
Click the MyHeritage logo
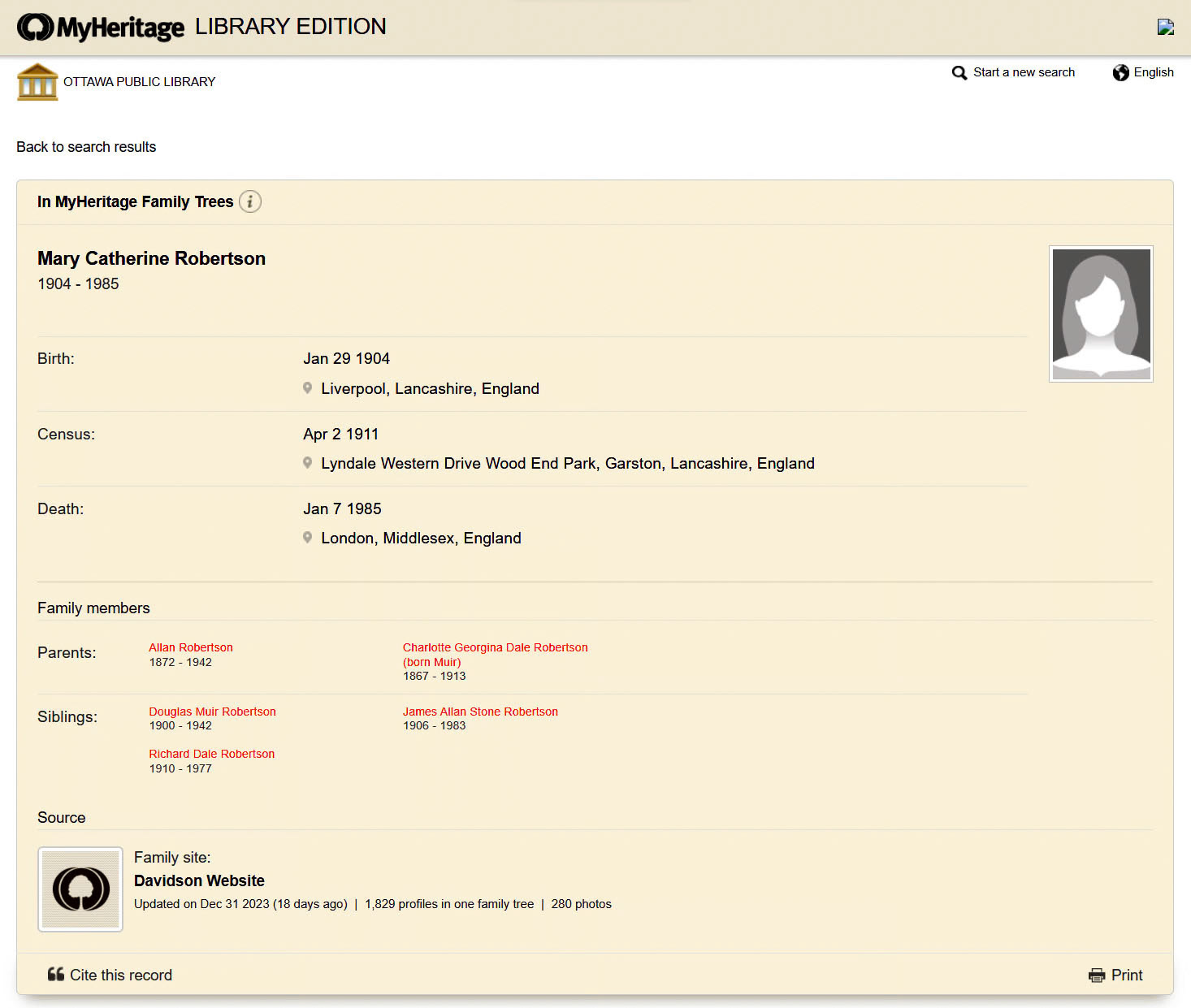pyautogui.click(x=101, y=28)
